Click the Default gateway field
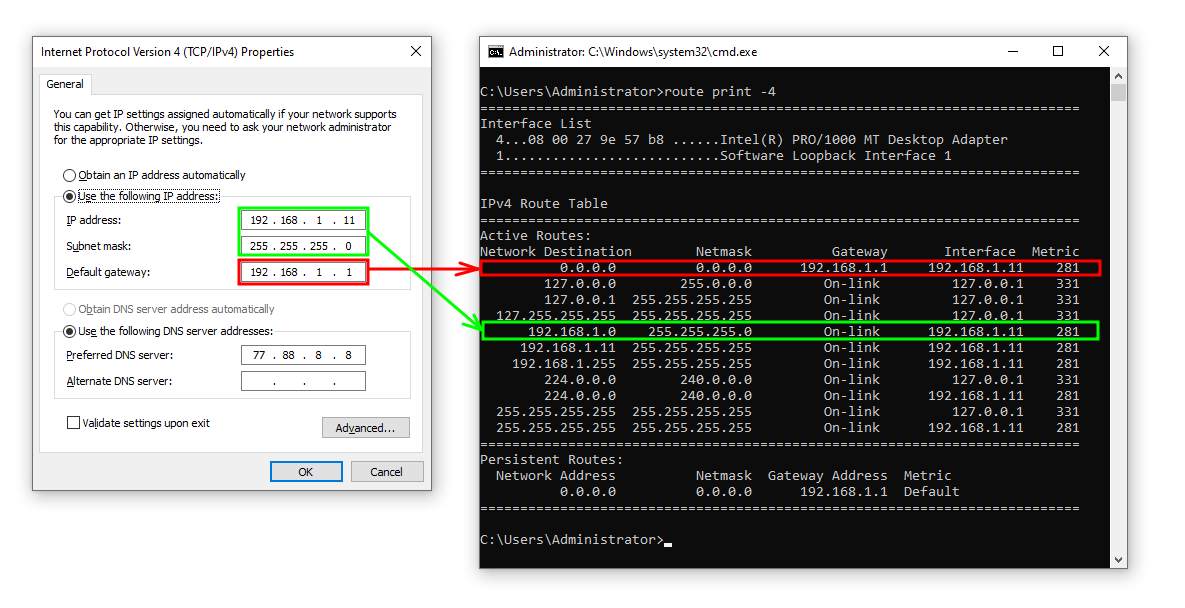1185x608 pixels. click(x=303, y=272)
